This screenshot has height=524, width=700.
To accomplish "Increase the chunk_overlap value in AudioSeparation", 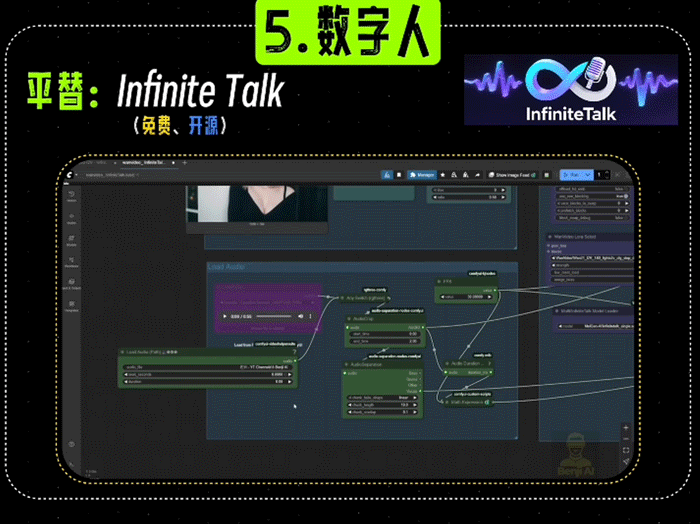I will coord(415,412).
